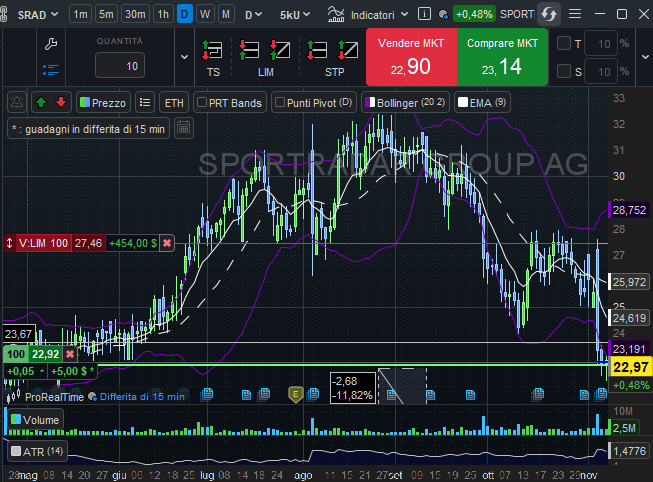Click the sync arrows icon next to SPORT
Image resolution: width=653 pixels, height=482 pixels.
(549, 15)
